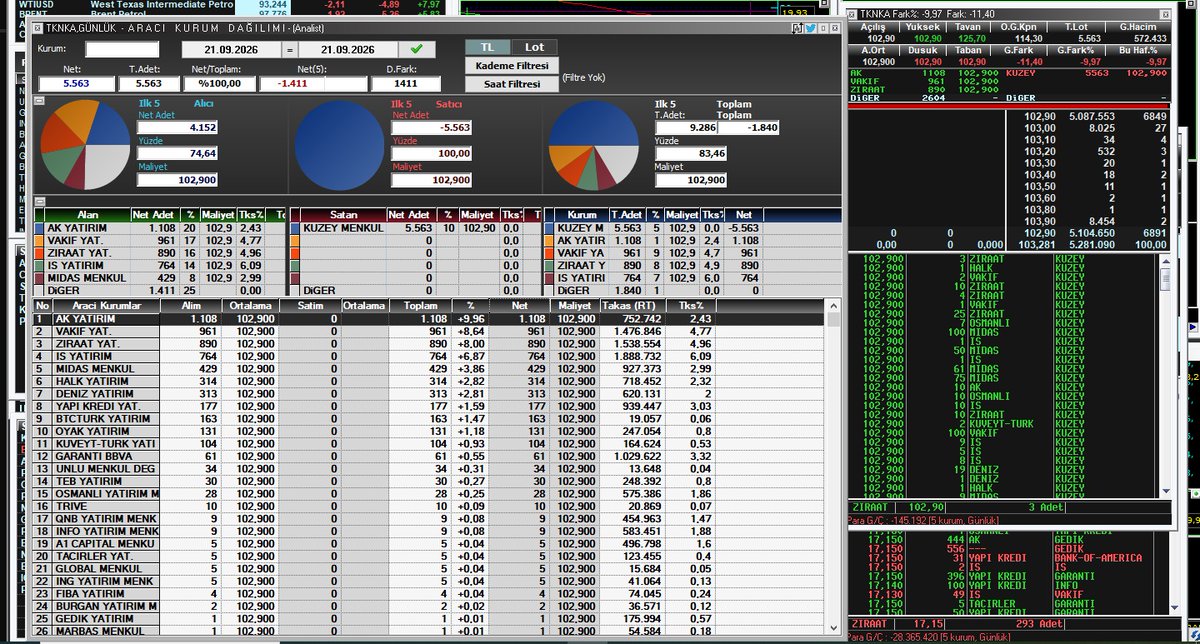Open the Saat Filtresi time filter

point(511,84)
